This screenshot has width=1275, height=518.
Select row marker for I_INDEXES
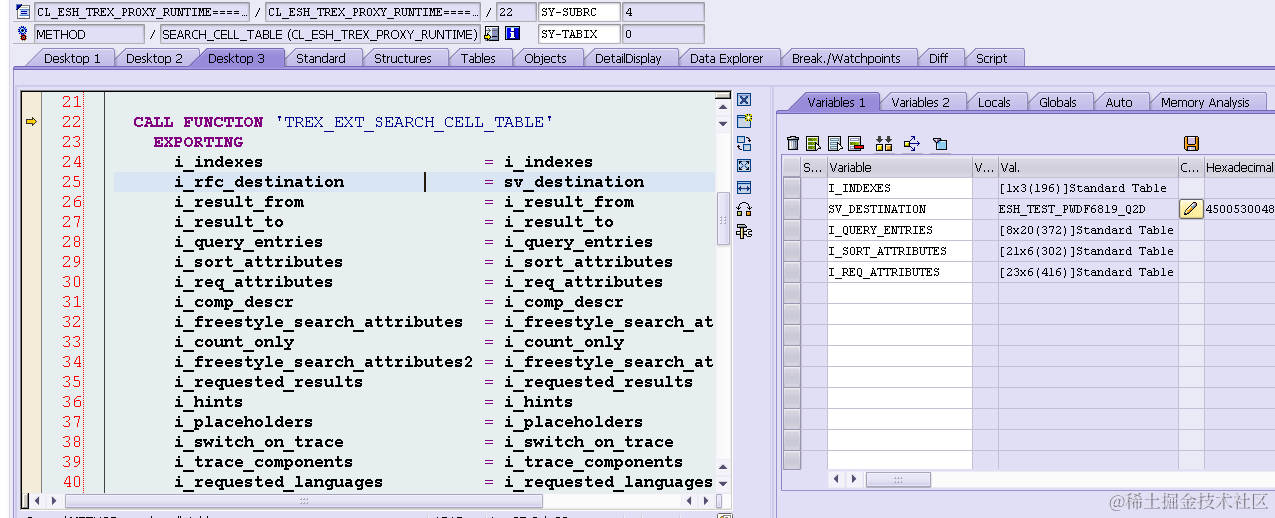pyautogui.click(x=792, y=188)
